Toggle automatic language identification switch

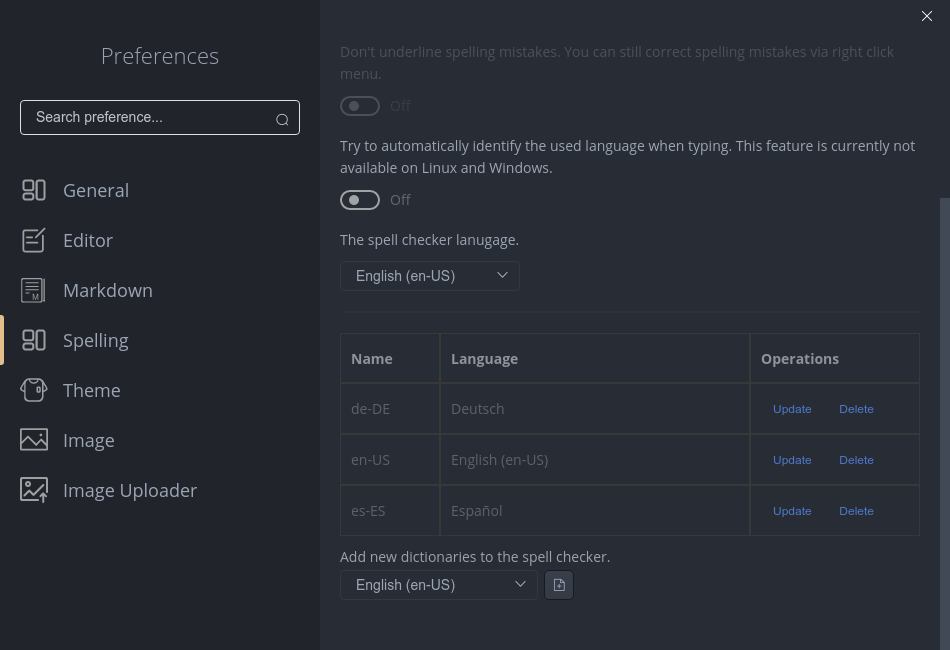(x=360, y=200)
